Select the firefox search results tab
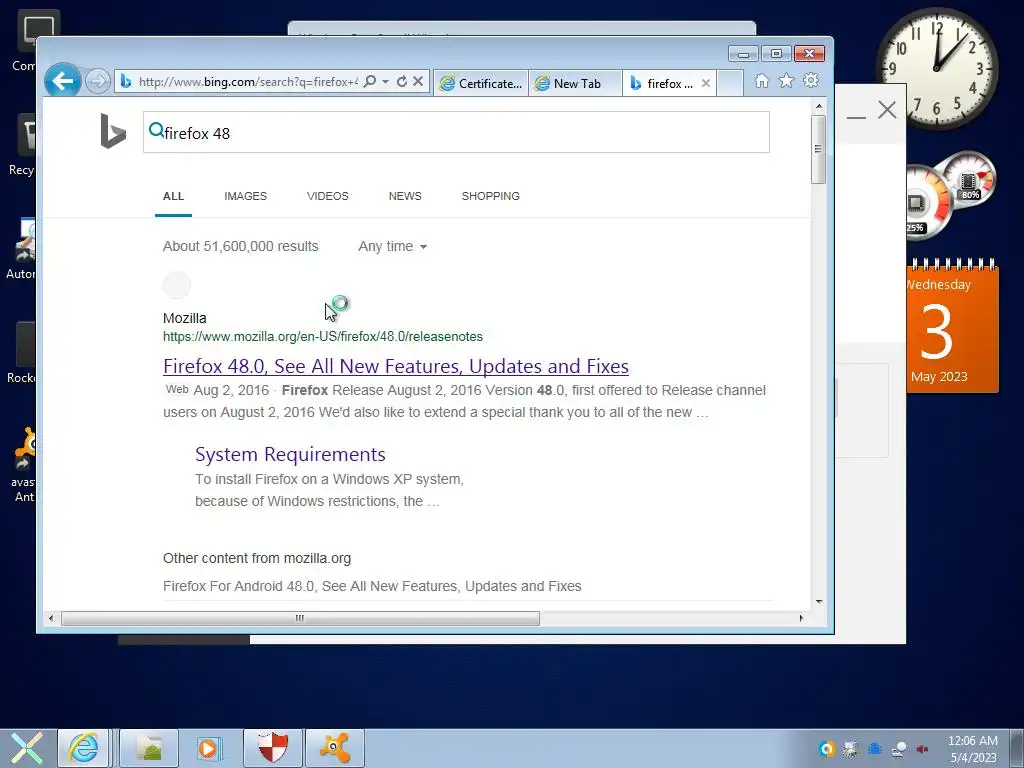 (x=662, y=84)
